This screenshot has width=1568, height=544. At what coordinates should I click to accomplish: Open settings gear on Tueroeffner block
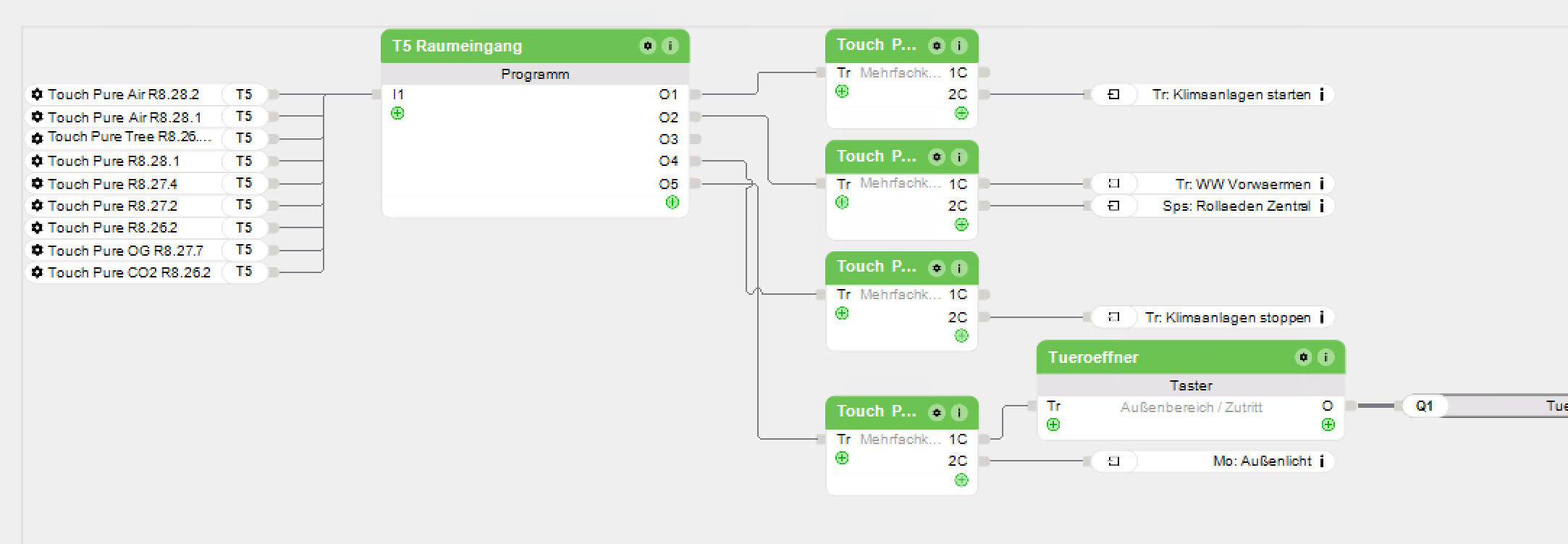(x=1303, y=357)
